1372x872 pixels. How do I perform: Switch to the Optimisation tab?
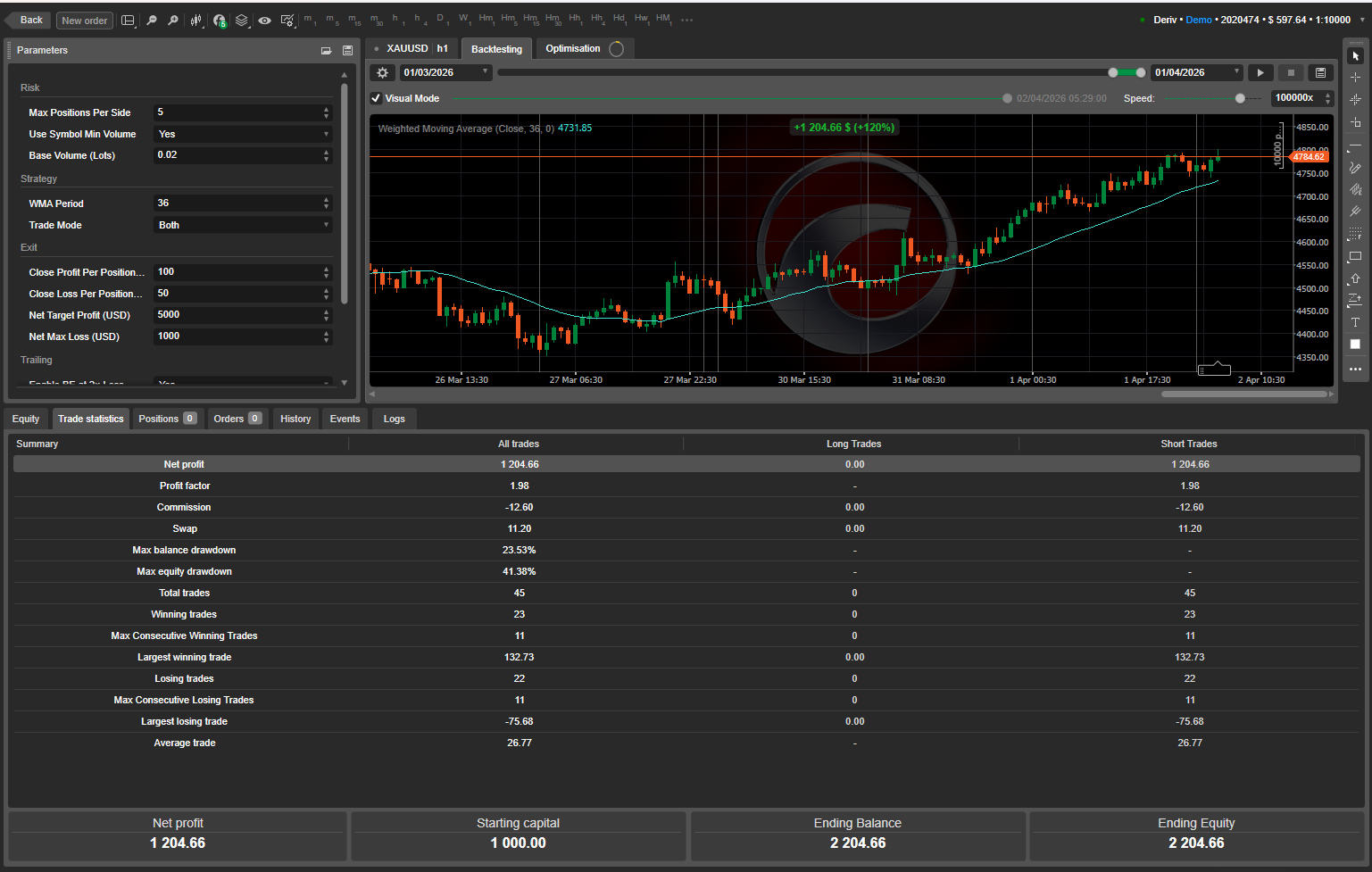(572, 48)
